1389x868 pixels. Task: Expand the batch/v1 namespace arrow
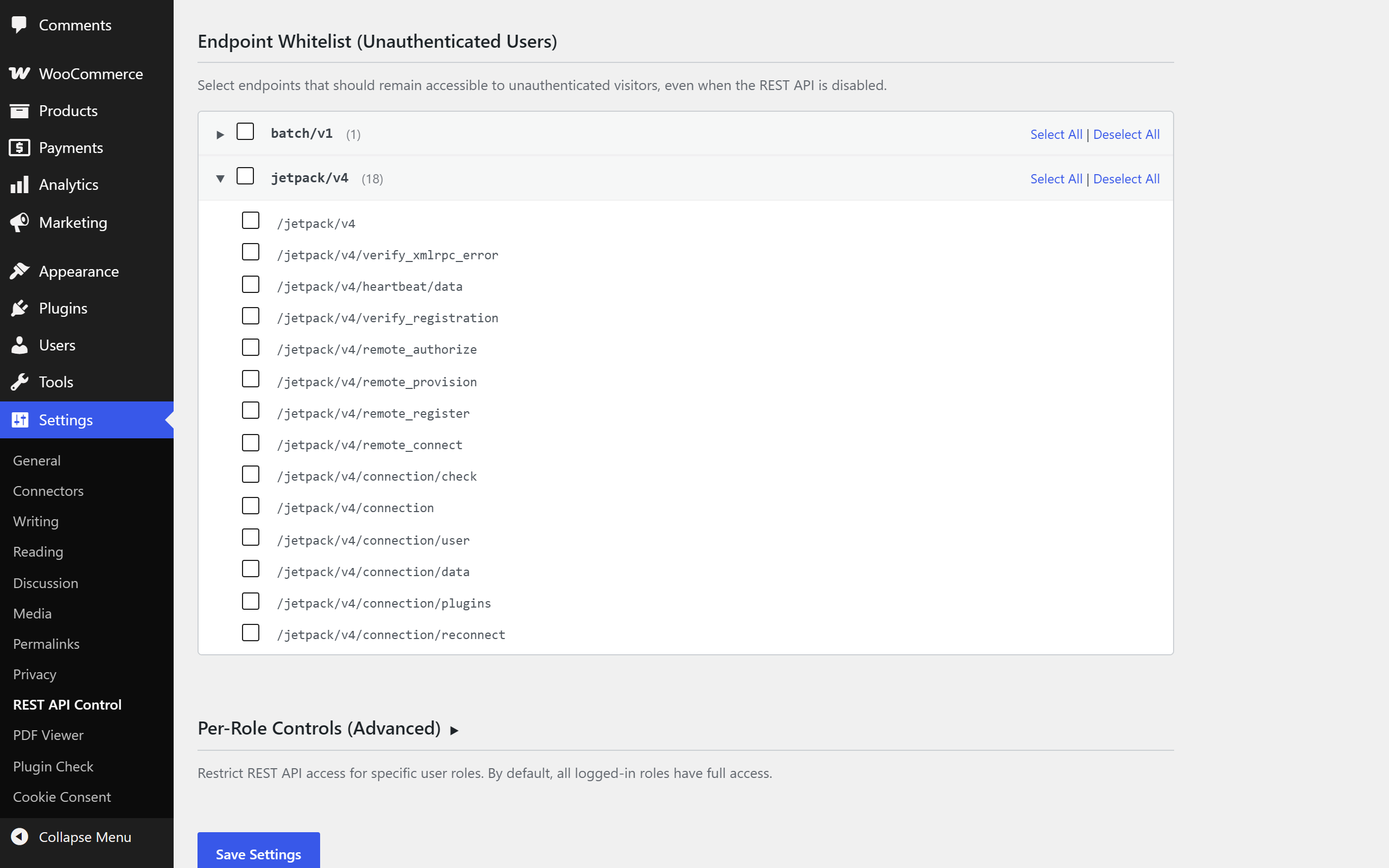point(220,135)
